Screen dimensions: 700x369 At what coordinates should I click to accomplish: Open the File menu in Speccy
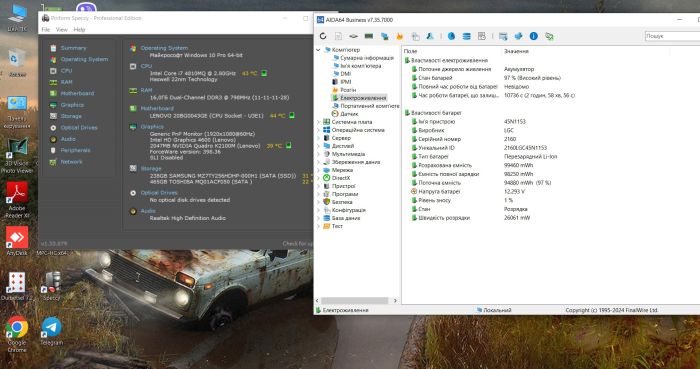[46, 29]
